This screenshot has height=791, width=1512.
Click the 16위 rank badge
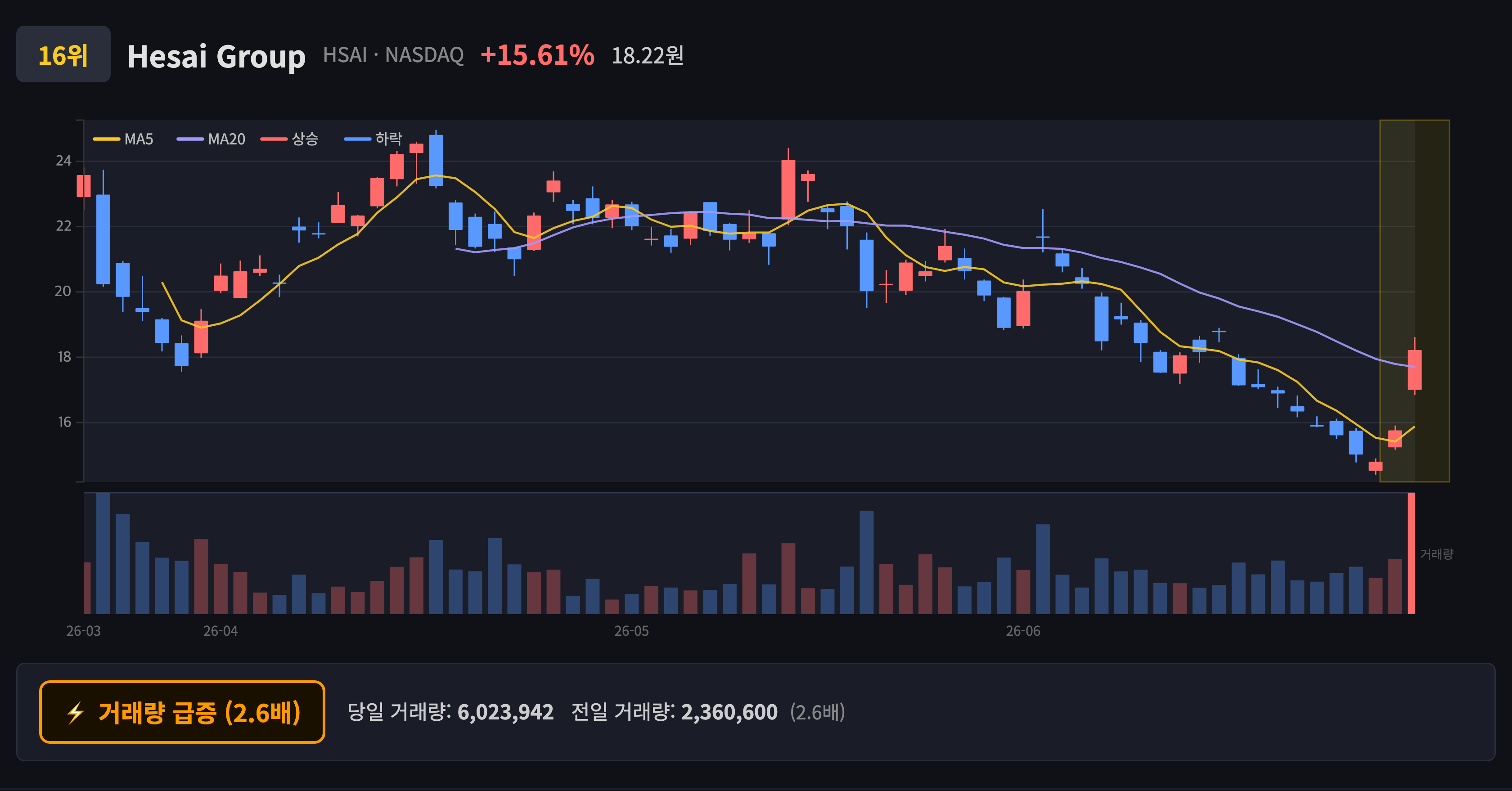(63, 54)
